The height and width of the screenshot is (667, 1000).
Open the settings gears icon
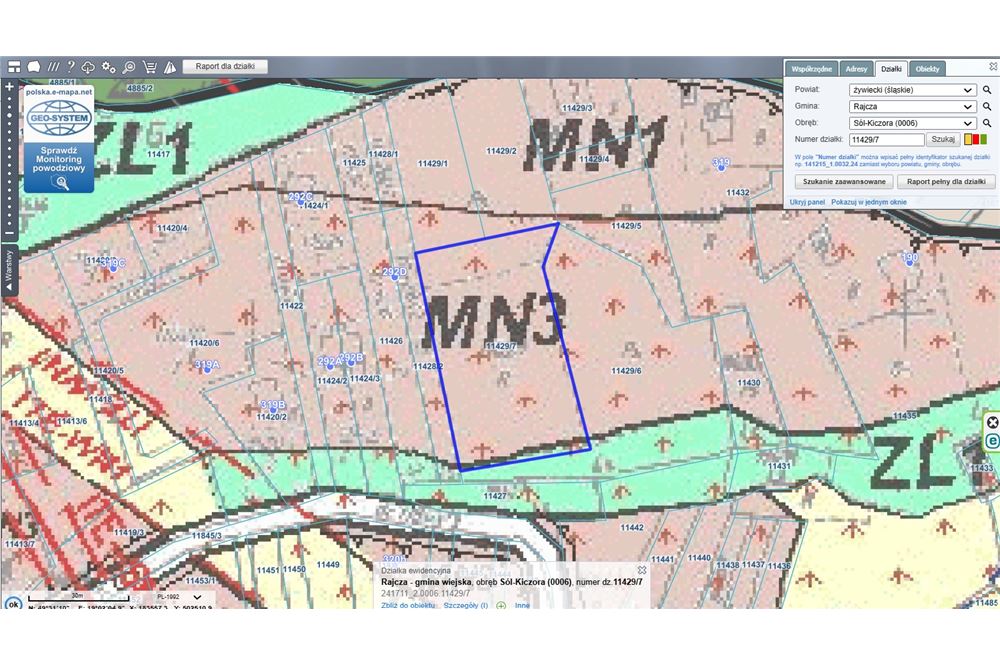pos(109,67)
